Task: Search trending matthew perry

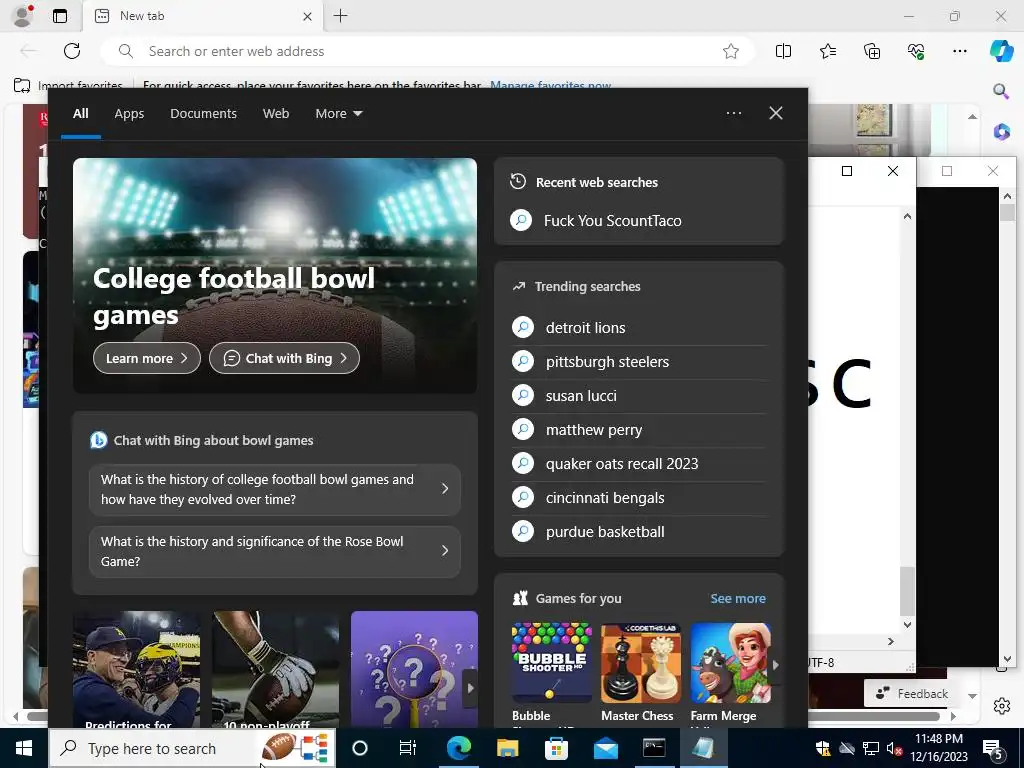Action: (x=639, y=429)
